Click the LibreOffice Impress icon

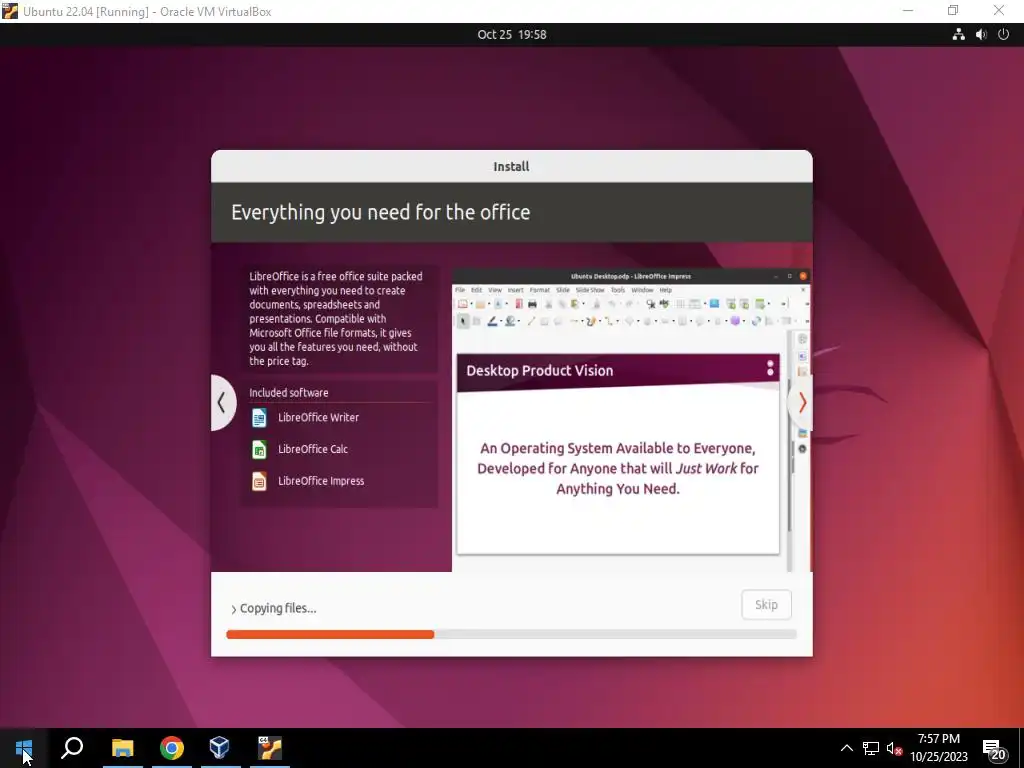click(x=259, y=481)
